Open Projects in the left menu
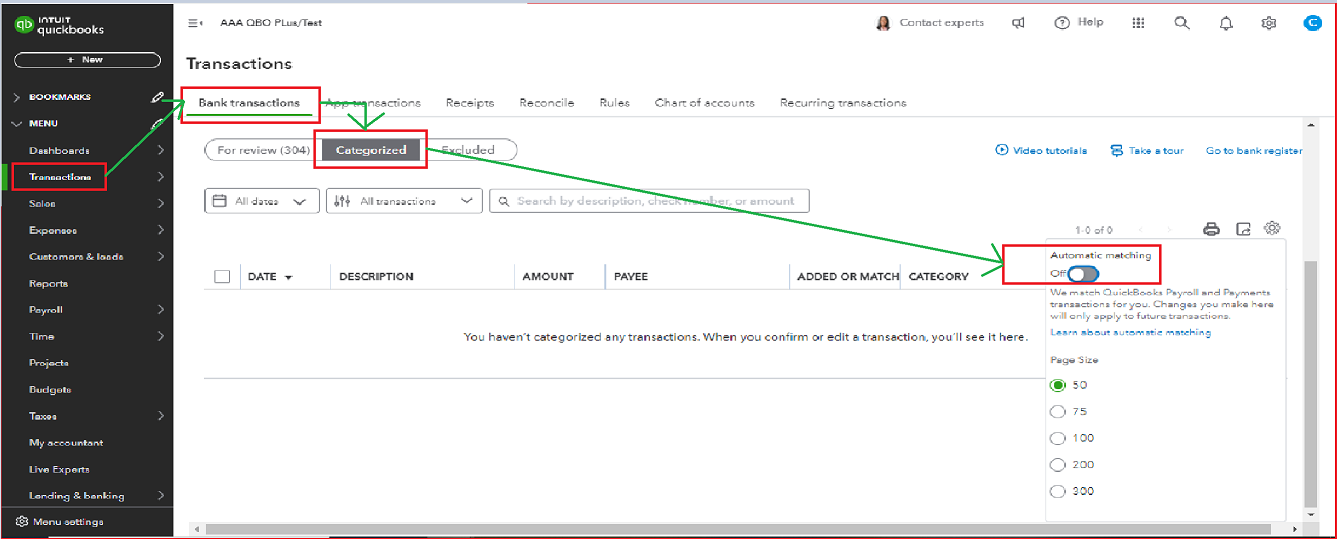Image resolution: width=1337 pixels, height=539 pixels. 49,363
